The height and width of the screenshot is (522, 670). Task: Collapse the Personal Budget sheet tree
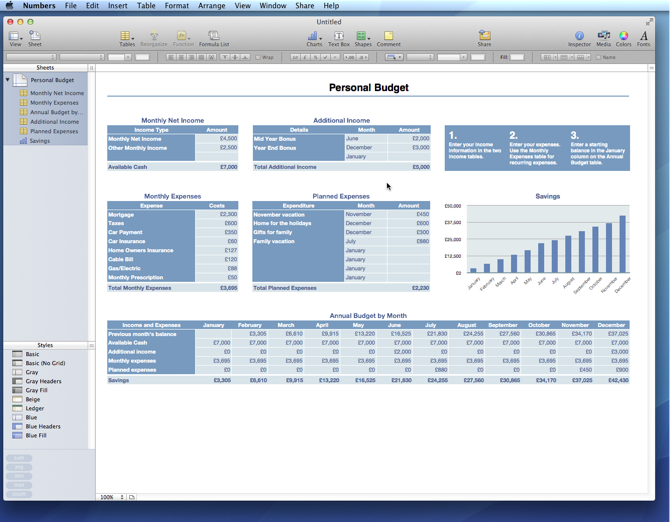7,80
